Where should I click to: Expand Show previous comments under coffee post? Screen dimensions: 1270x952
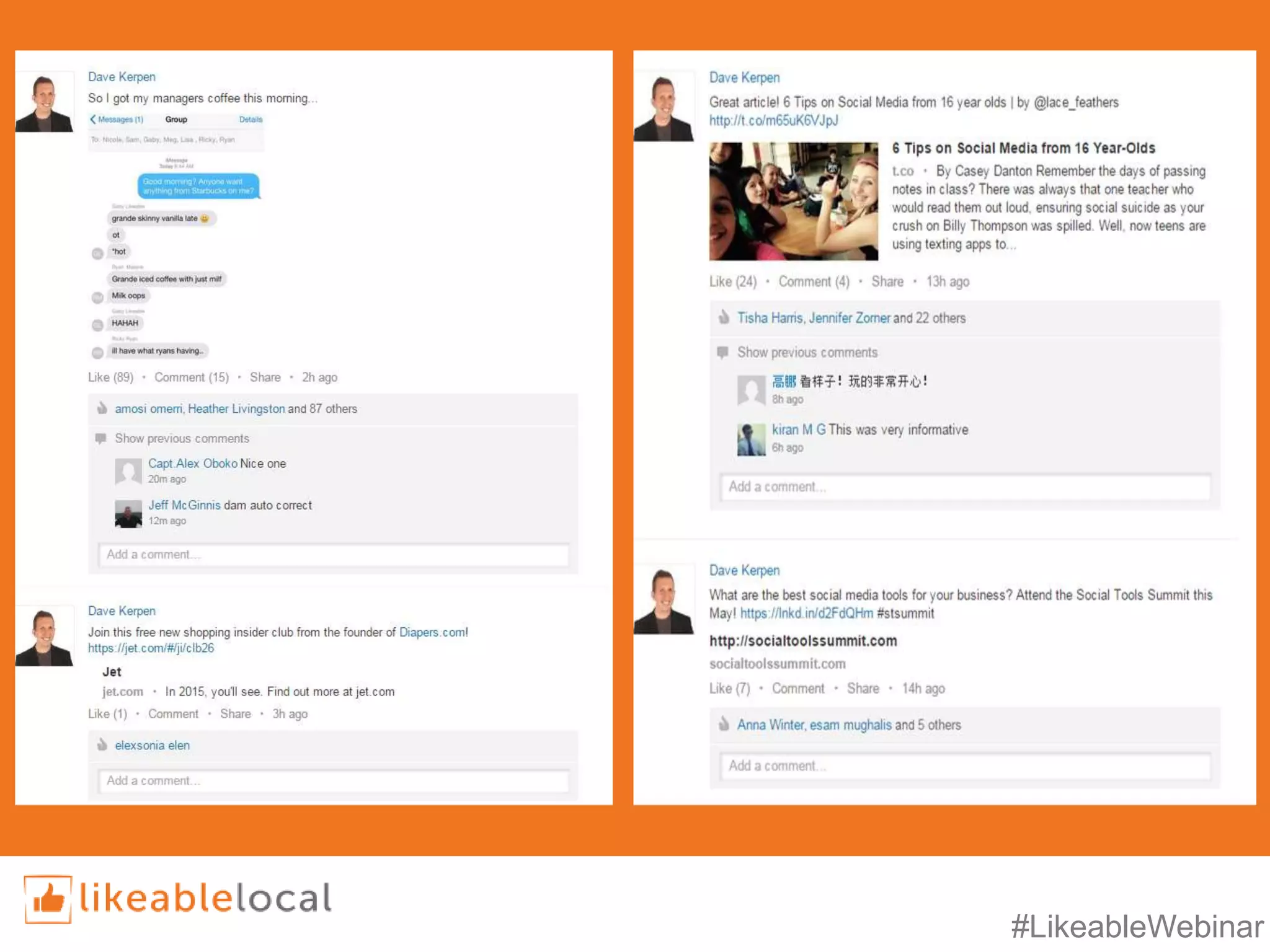[x=182, y=438]
